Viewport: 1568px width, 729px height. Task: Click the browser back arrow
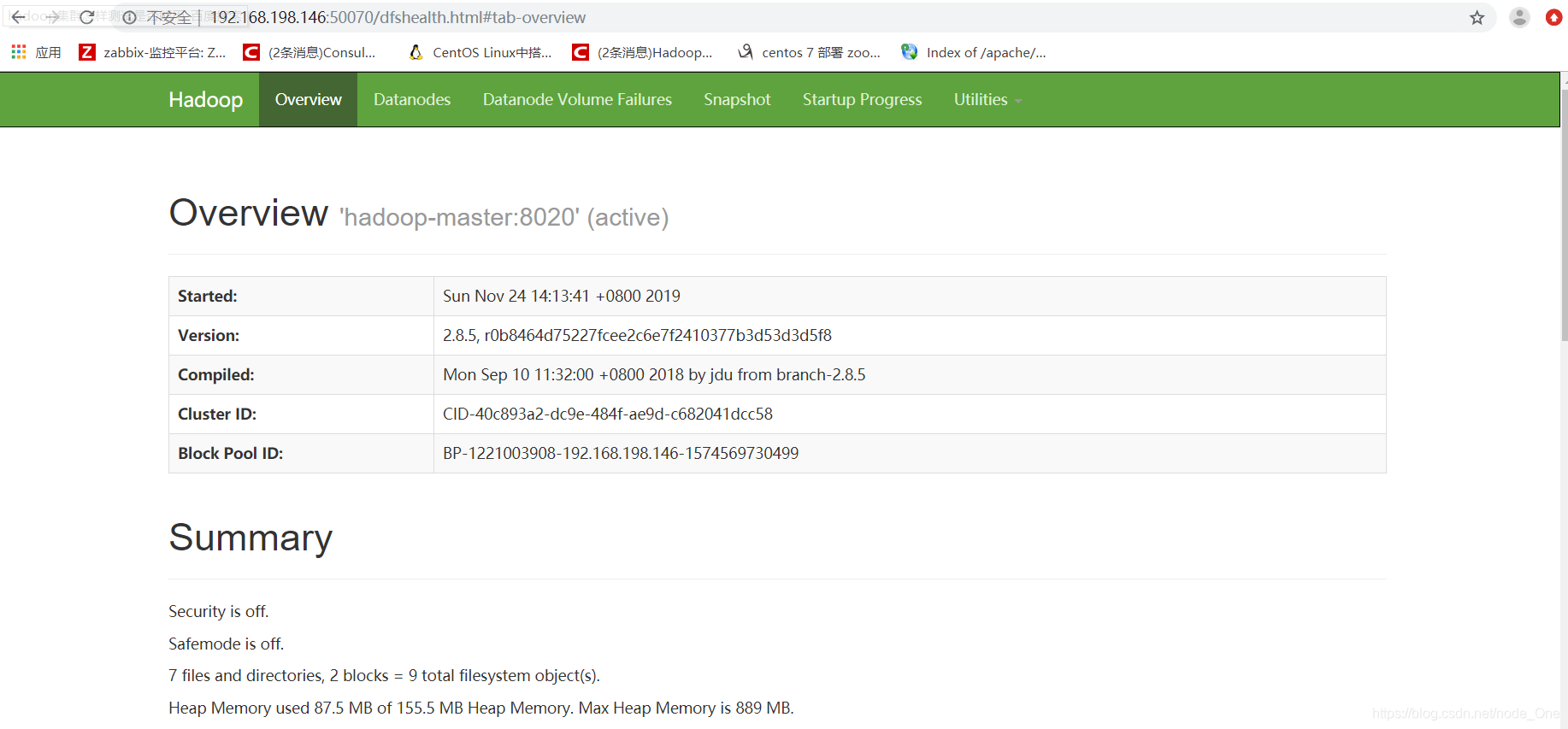point(18,17)
